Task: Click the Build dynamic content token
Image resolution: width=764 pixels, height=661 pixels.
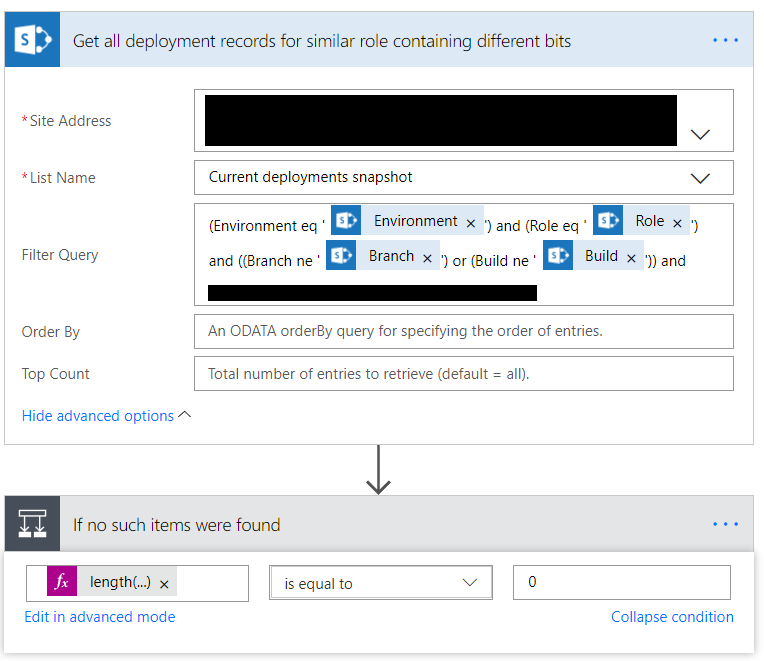Action: pyautogui.click(x=600, y=257)
